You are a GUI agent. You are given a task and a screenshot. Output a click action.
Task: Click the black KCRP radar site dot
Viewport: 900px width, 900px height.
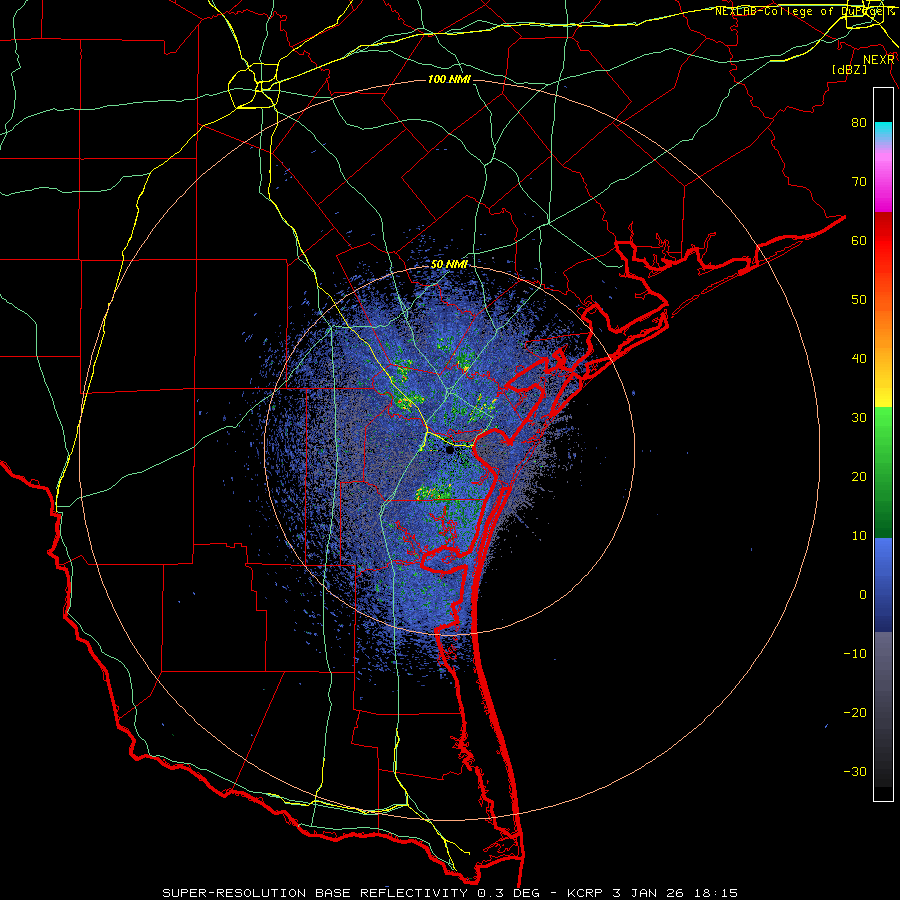(450, 450)
